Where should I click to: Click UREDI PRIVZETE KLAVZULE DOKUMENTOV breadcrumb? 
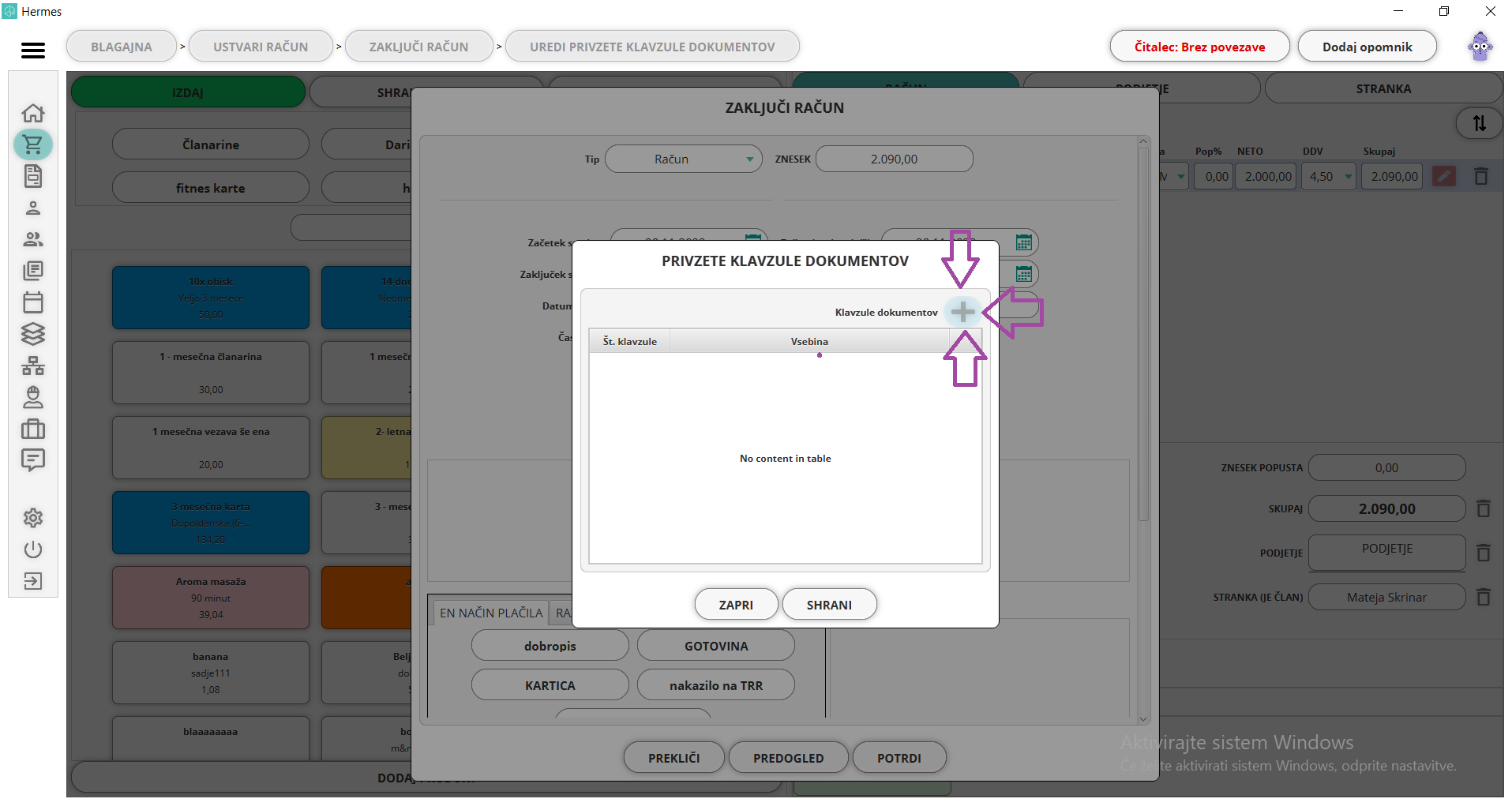click(652, 47)
